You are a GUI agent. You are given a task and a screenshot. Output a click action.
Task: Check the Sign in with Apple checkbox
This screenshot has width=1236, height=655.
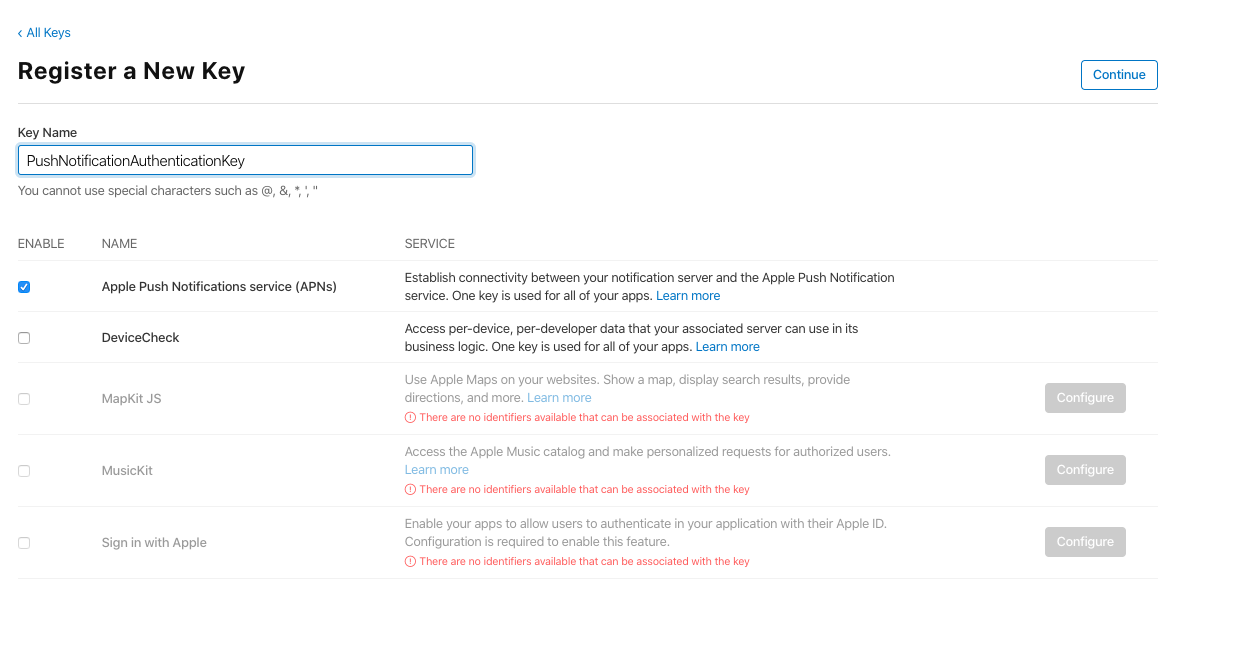pyautogui.click(x=24, y=543)
